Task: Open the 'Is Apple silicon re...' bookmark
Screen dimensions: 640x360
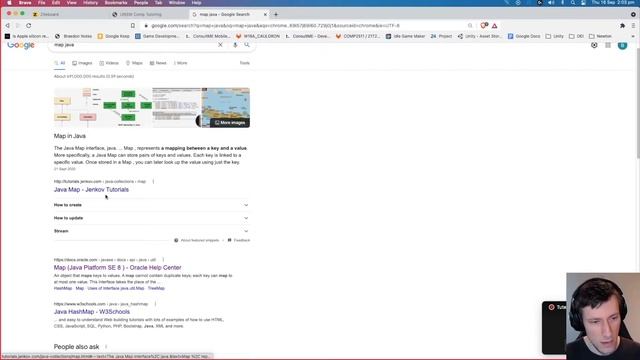Action: (x=27, y=36)
